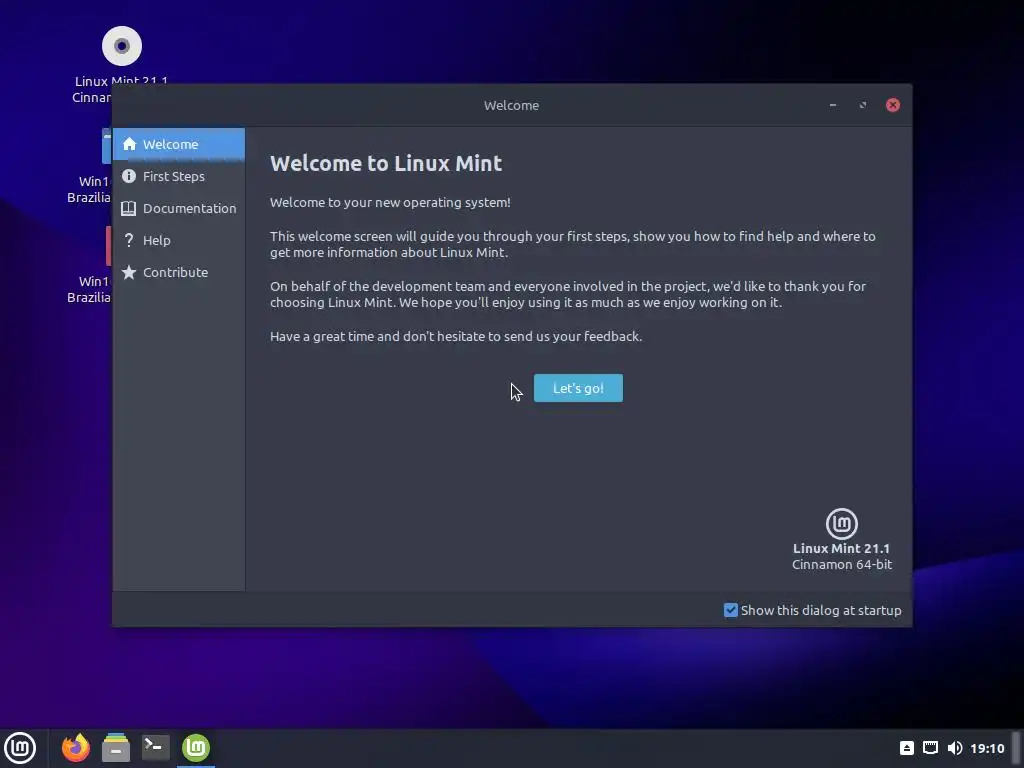Close the Welcome window
Viewport: 1024px width, 768px height.
click(x=893, y=105)
